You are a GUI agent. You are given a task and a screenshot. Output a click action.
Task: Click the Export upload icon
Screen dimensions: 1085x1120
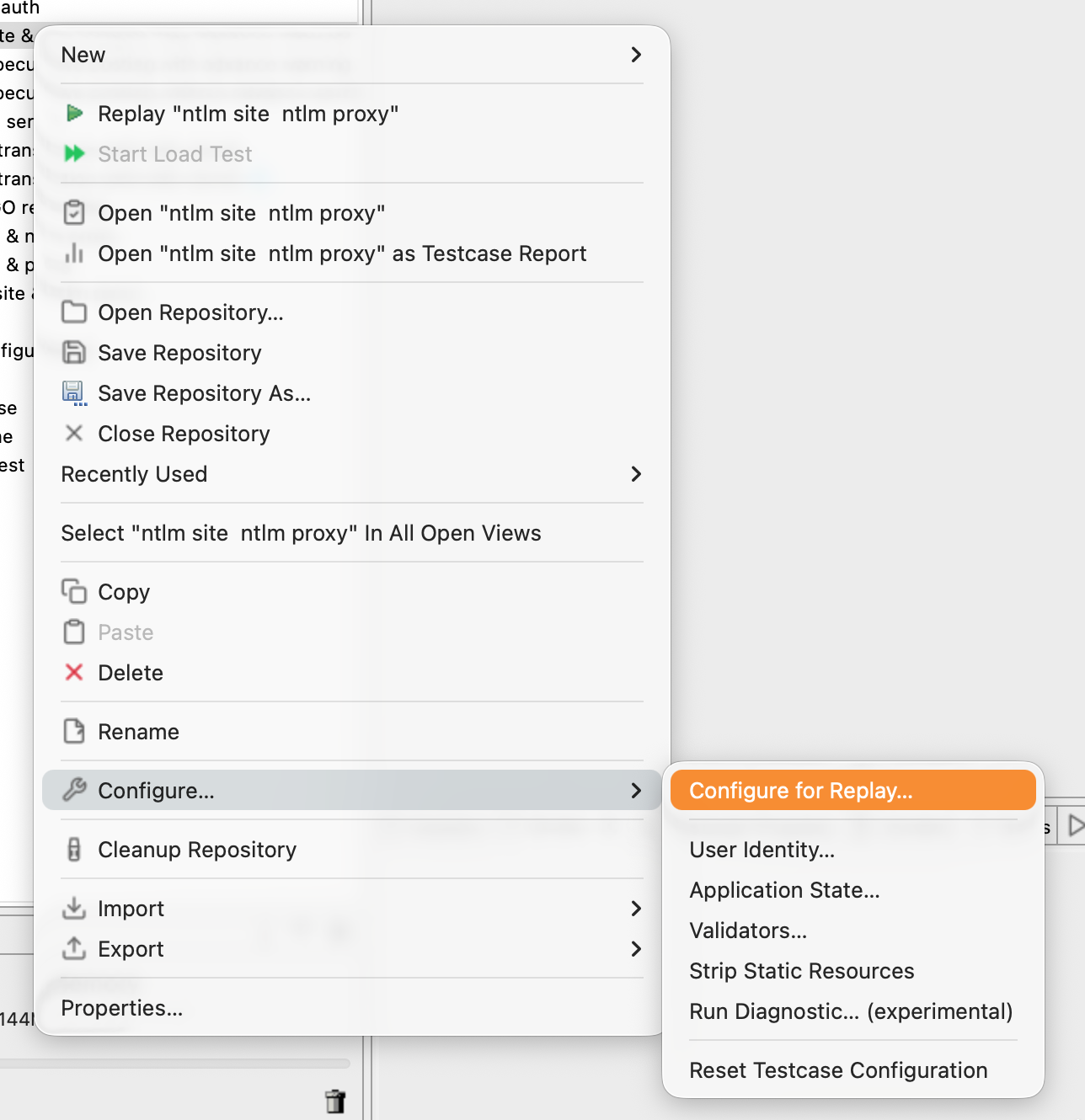(74, 948)
